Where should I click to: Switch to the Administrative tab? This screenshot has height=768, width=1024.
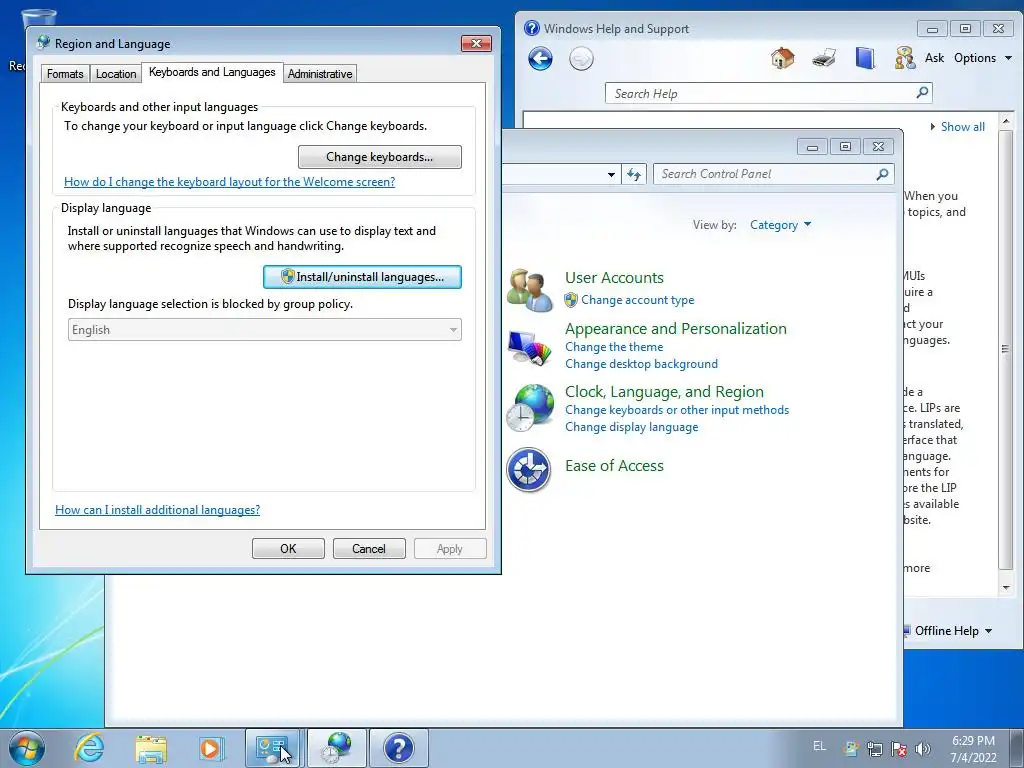click(x=320, y=74)
